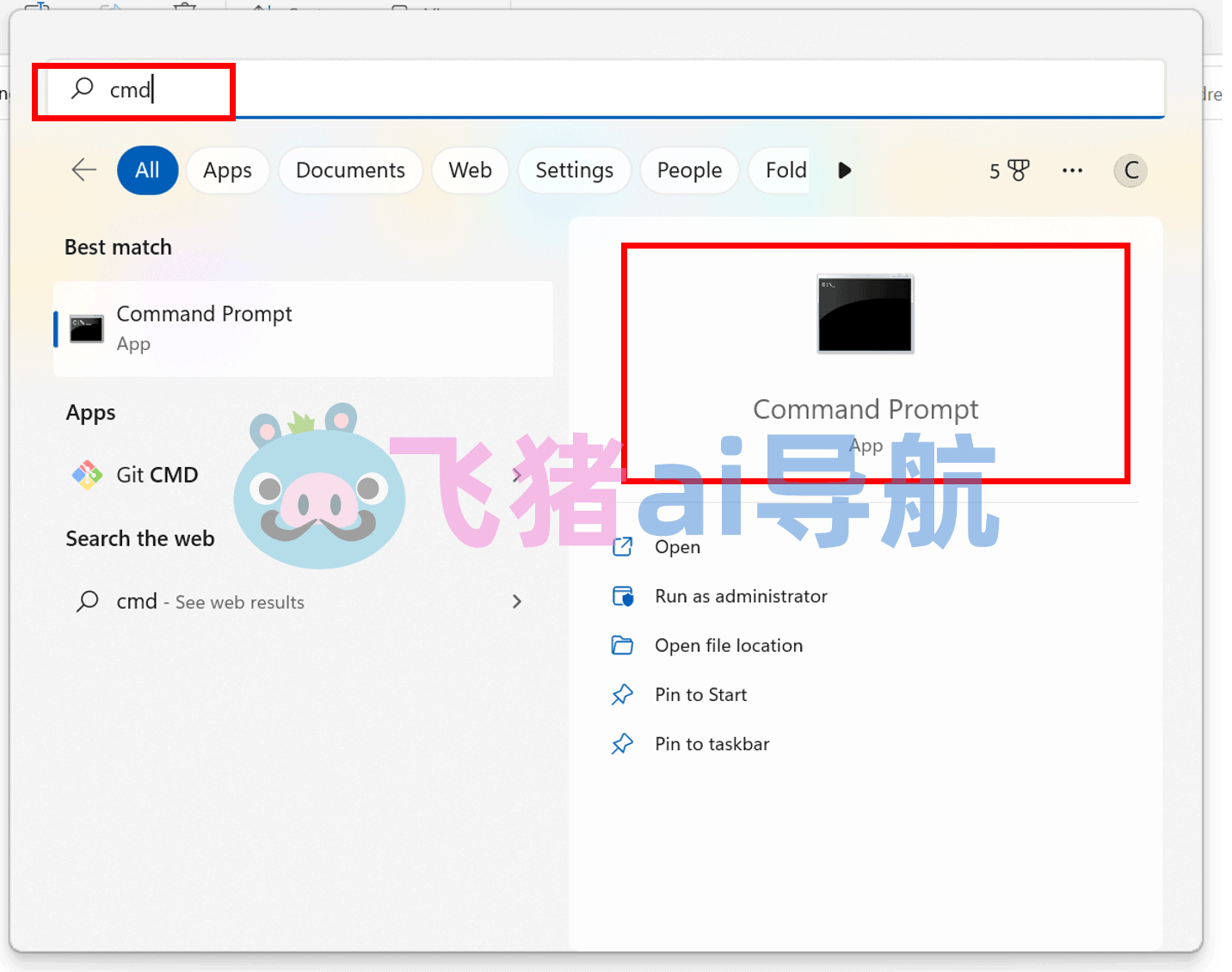The height and width of the screenshot is (972, 1232).
Task: Switch to the People filter tab
Action: click(688, 170)
